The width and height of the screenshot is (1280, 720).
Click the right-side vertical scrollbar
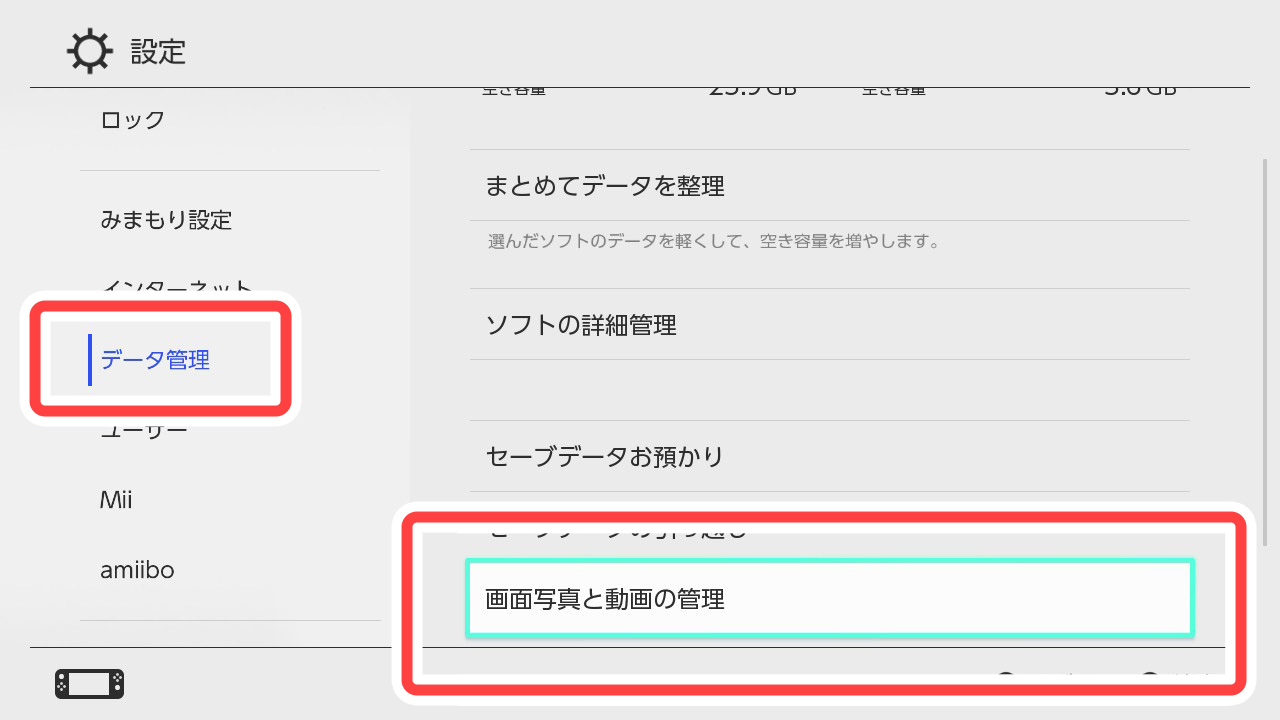[x=1265, y=350]
